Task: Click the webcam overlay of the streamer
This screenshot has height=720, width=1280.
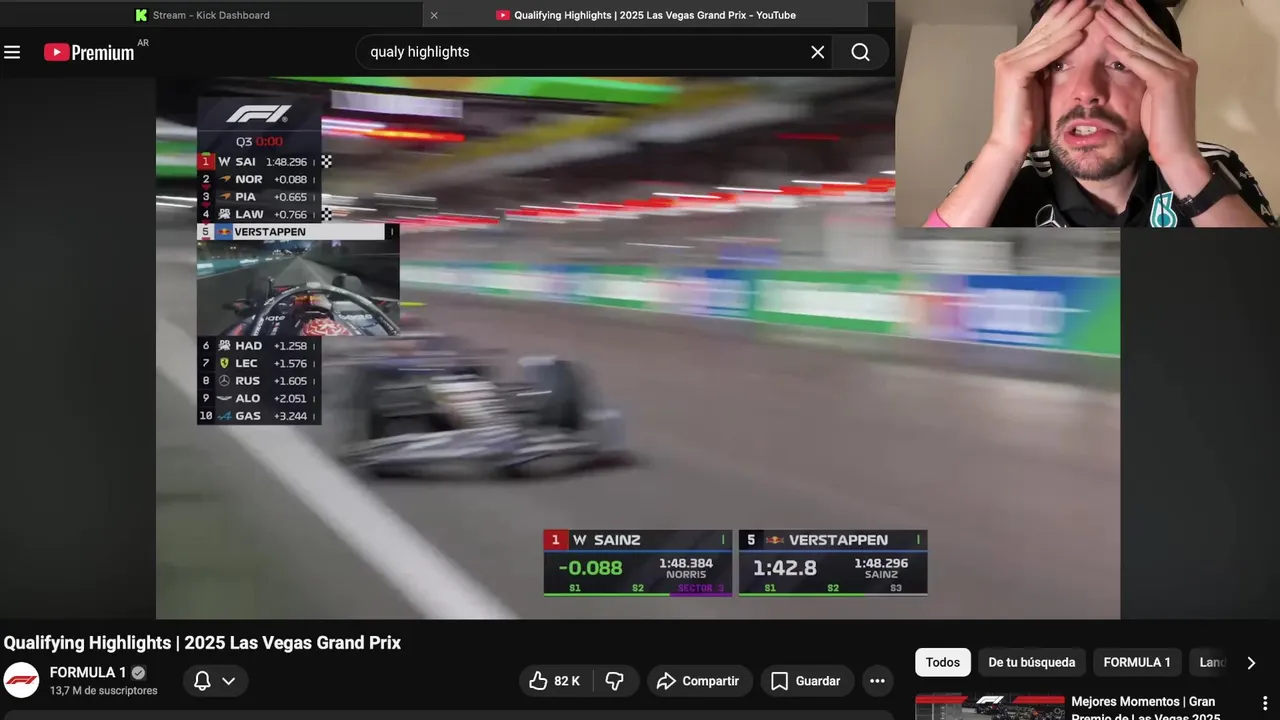Action: point(1087,113)
